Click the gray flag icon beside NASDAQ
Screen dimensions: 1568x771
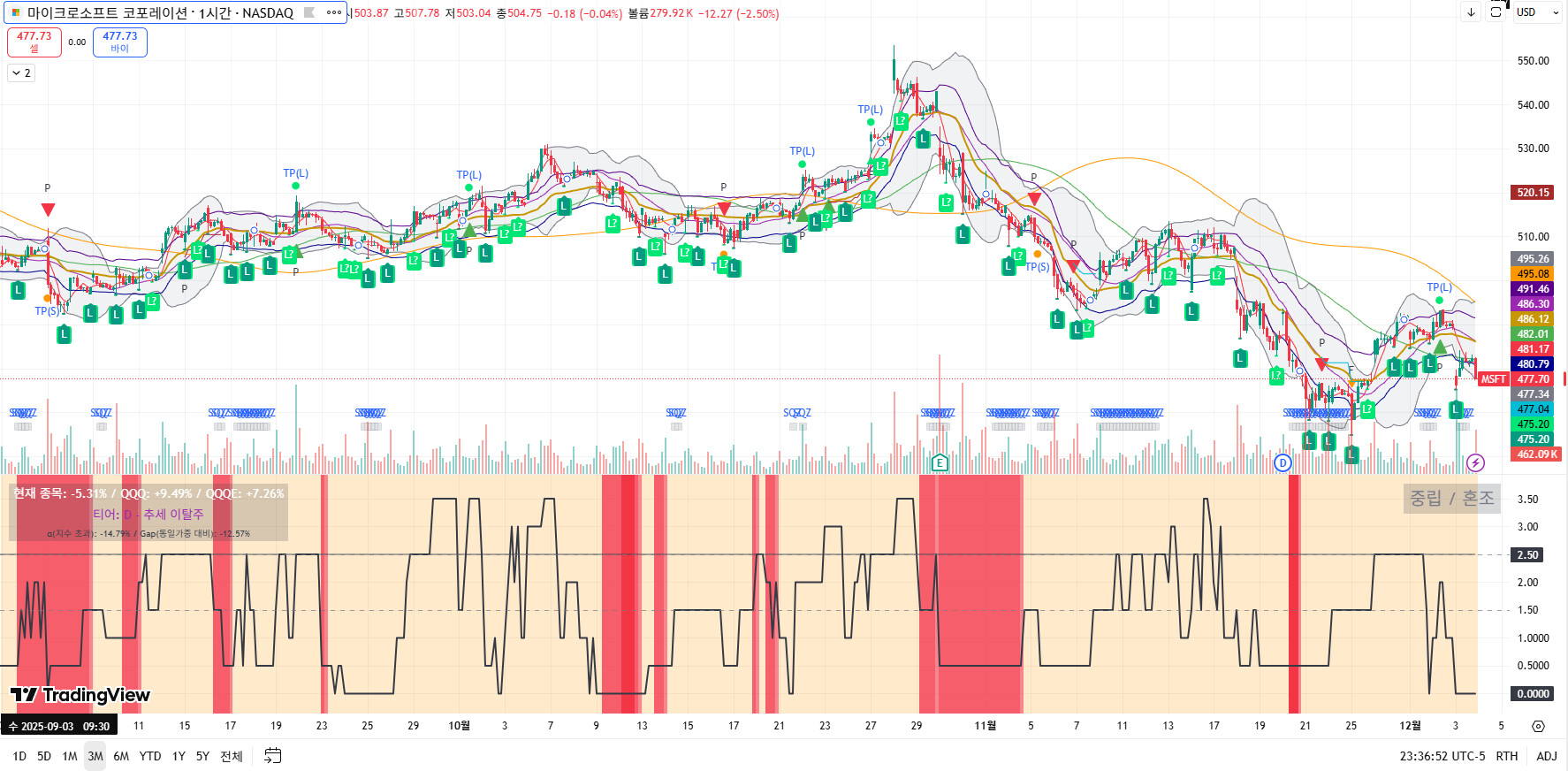[x=309, y=12]
